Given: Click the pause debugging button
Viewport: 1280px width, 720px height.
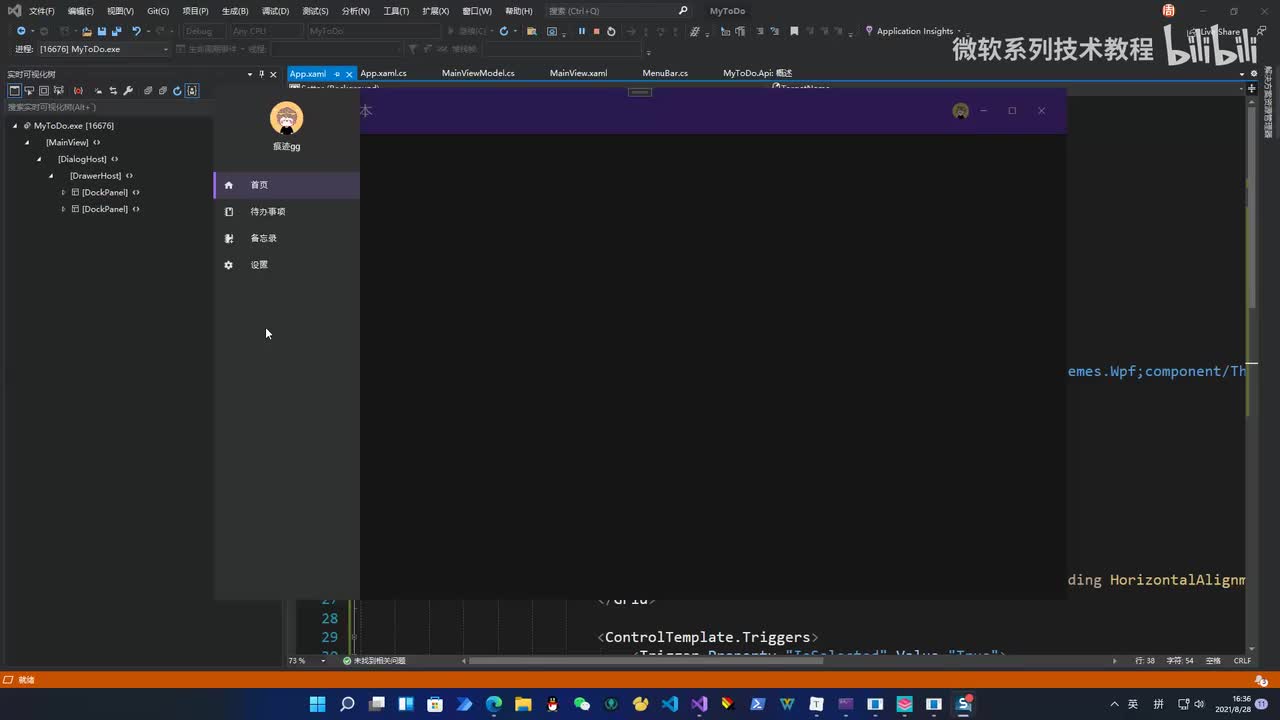Looking at the screenshot, I should (x=582, y=31).
